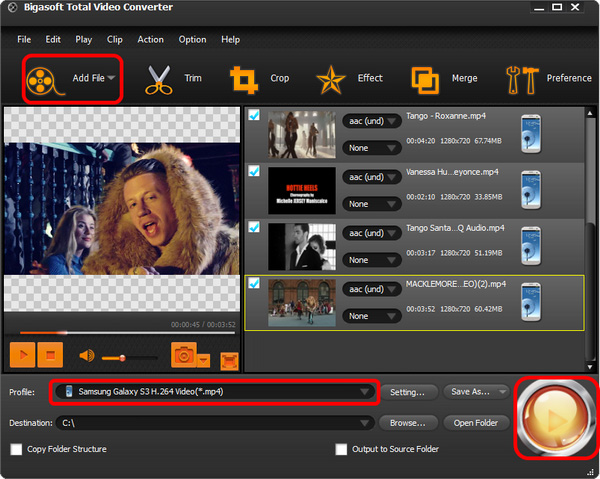Image resolution: width=600 pixels, height=479 pixels.
Task: Expand the Add File dropdown arrow
Action: tap(111, 78)
